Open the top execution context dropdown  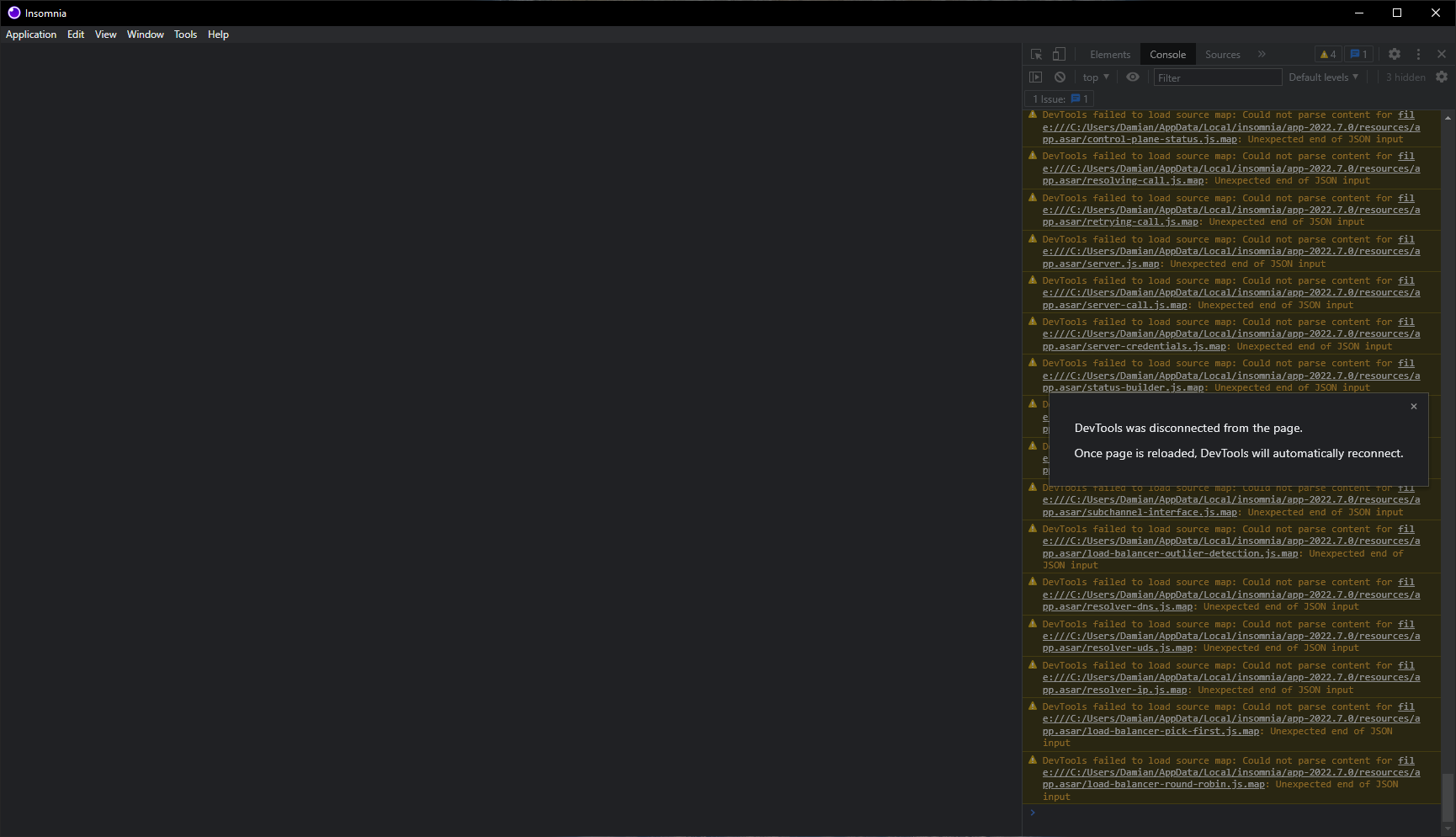(1093, 77)
